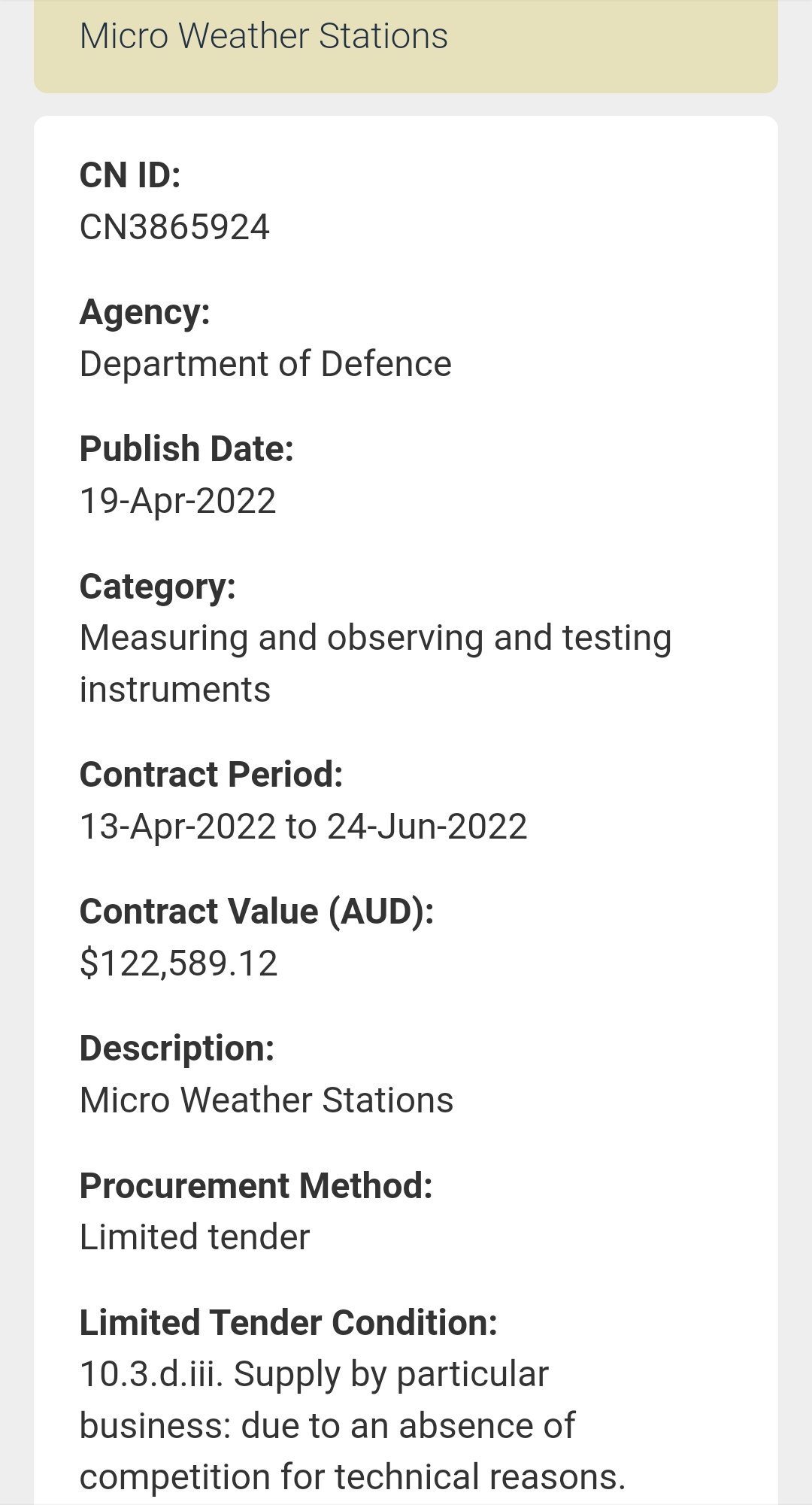Click the CN ID field label
Image resolution: width=812 pixels, height=1505 pixels.
pos(130,175)
